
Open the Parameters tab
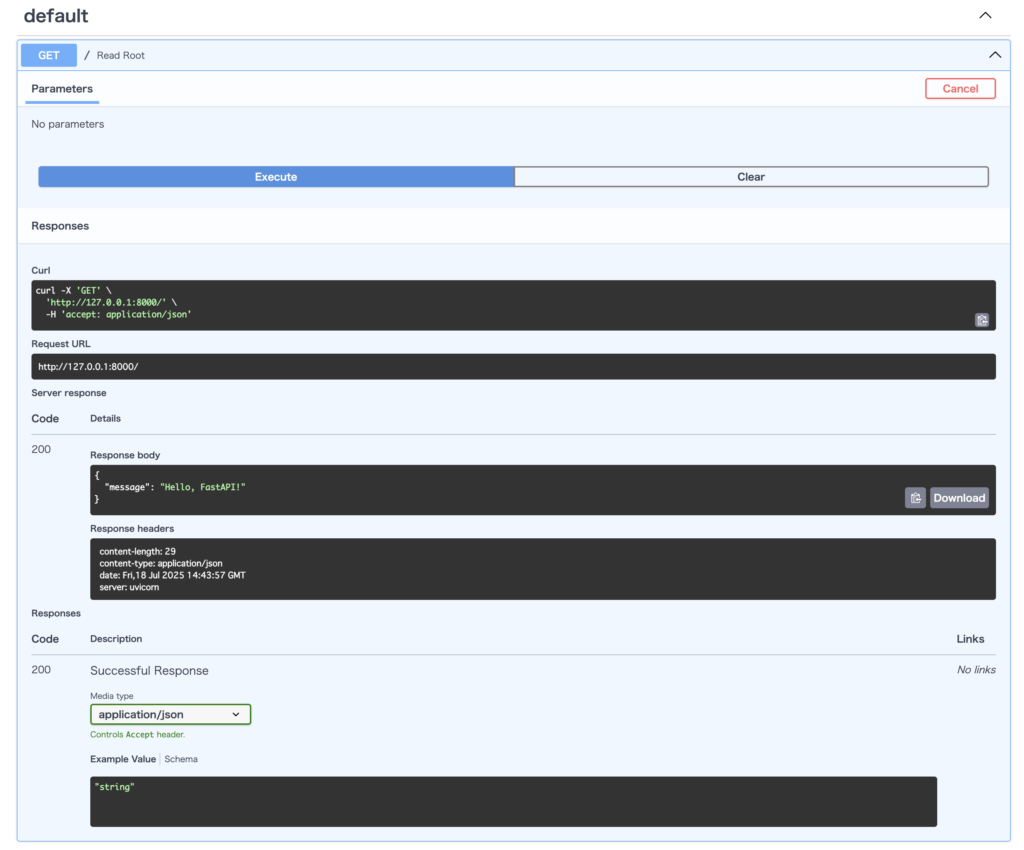pos(62,89)
